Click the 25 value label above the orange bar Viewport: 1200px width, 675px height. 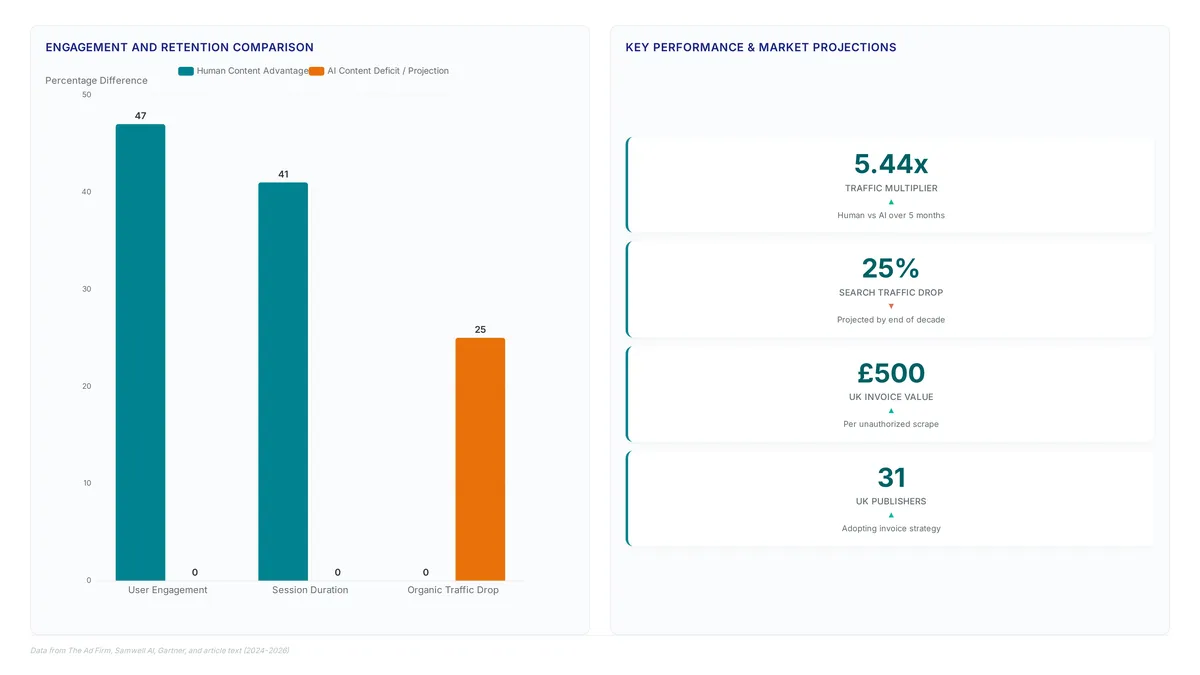(x=480, y=329)
